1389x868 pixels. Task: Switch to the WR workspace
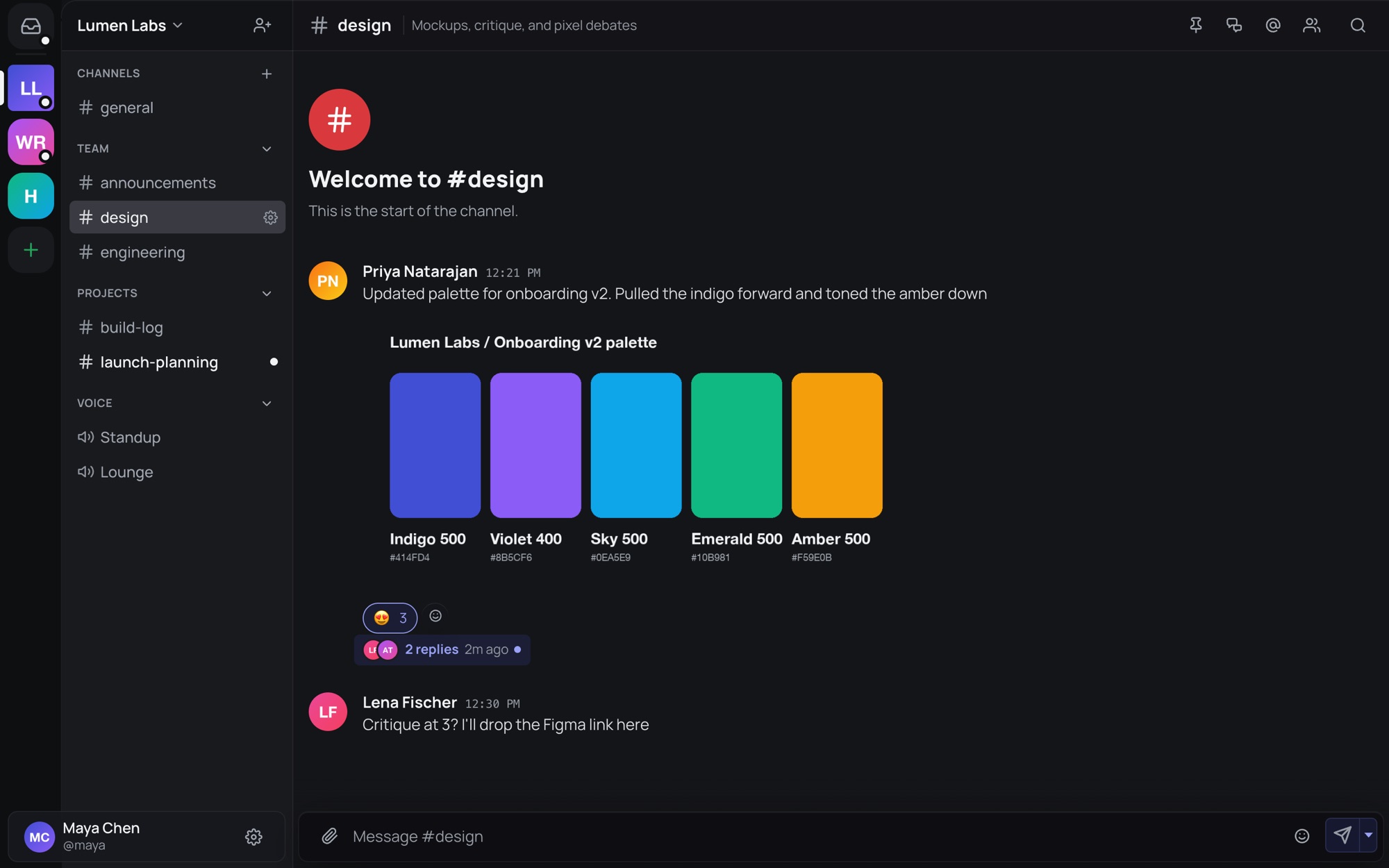[31, 142]
